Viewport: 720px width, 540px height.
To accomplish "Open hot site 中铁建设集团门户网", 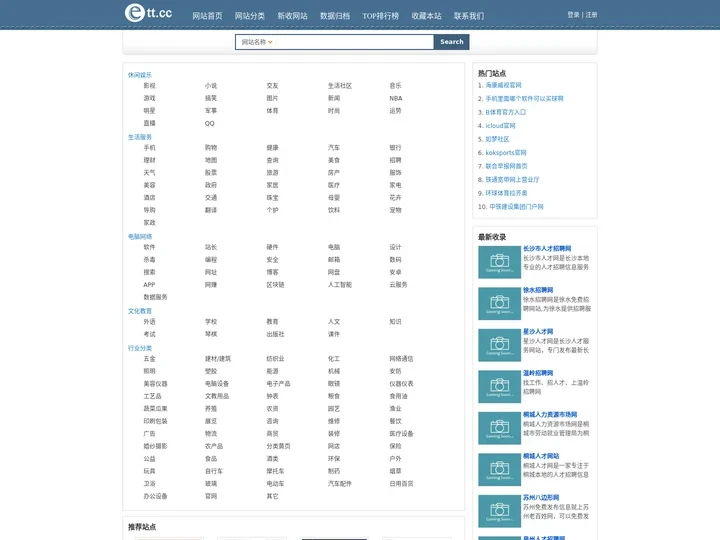I will pyautogui.click(x=516, y=207).
